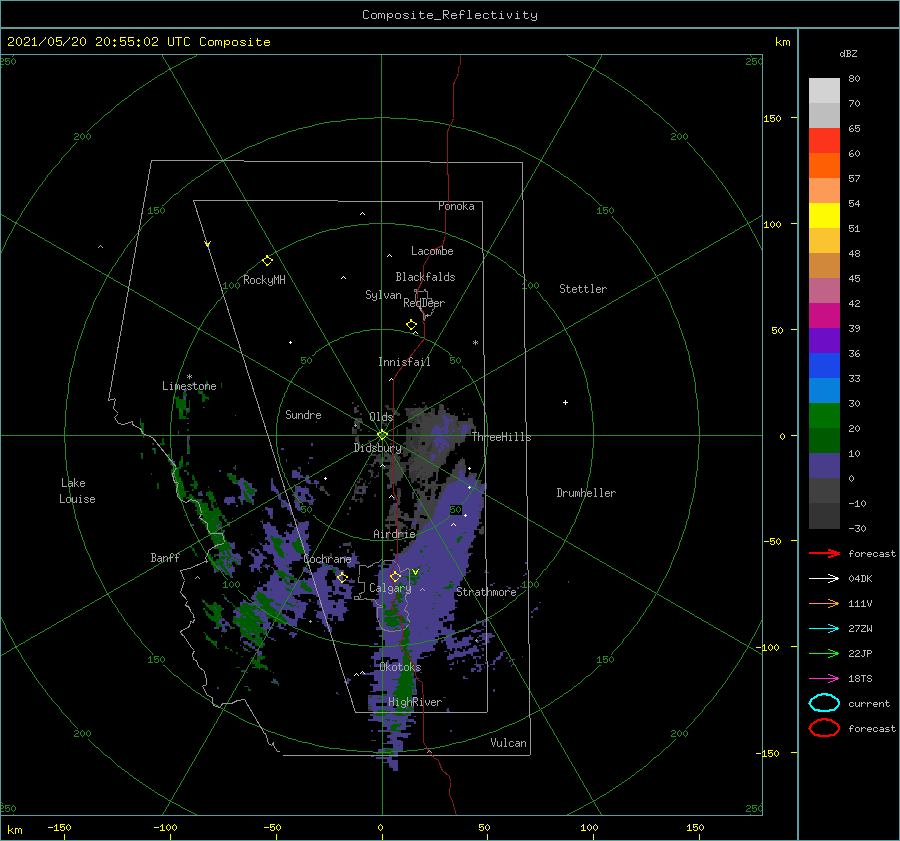Click the Limestone label
The height and width of the screenshot is (841, 900).
[189, 386]
